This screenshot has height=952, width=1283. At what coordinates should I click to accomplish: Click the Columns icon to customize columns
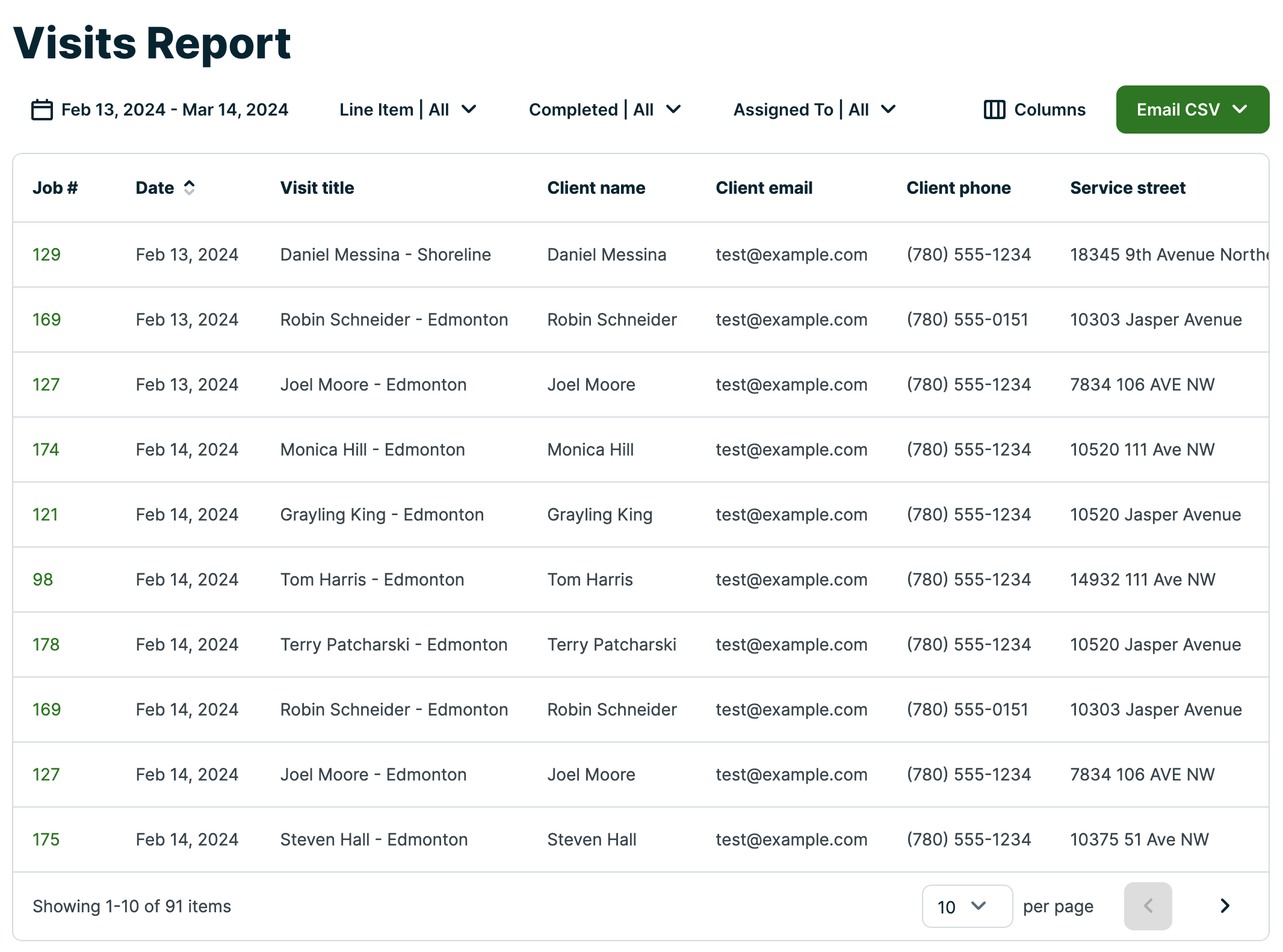coord(994,109)
